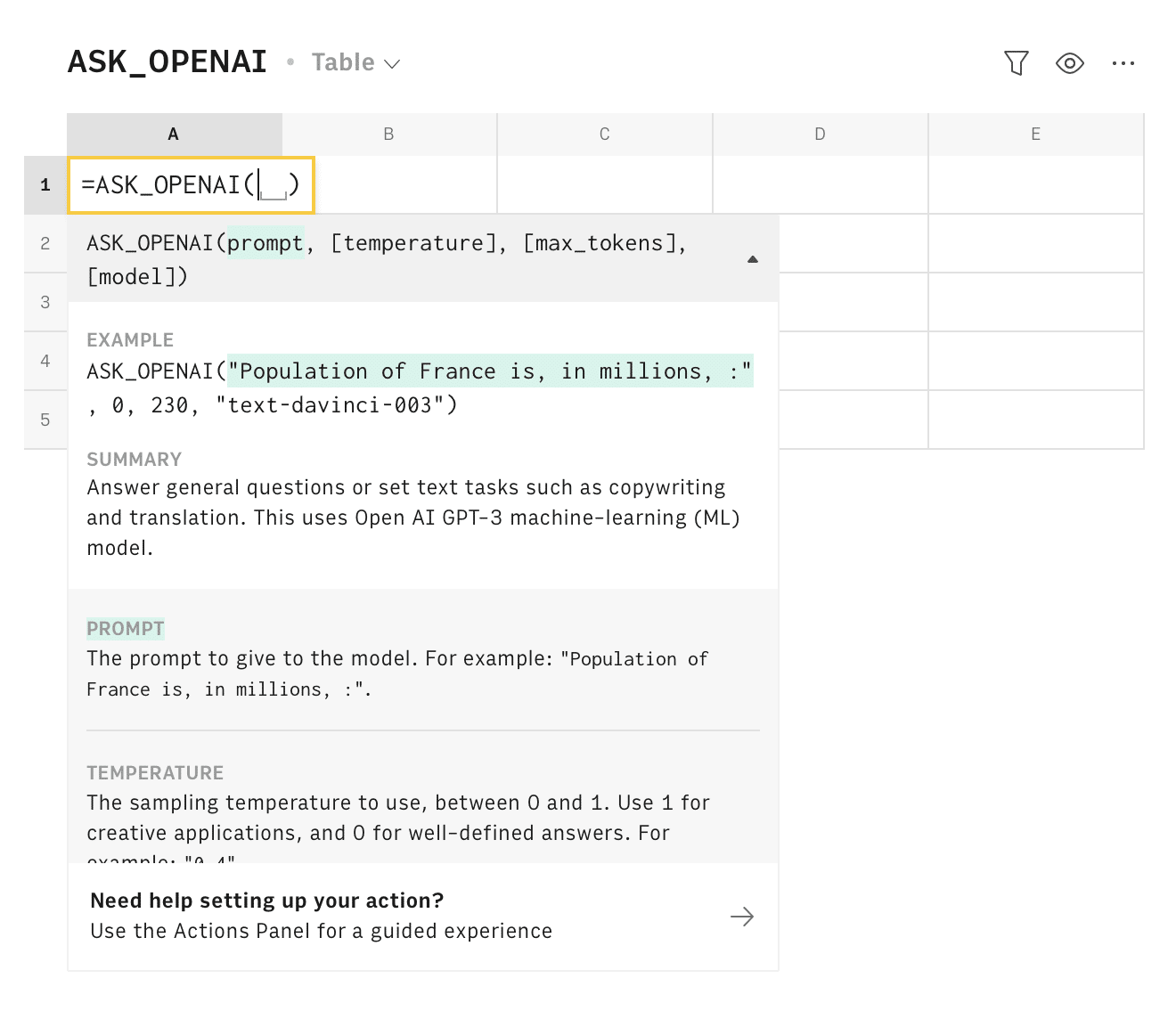Click the PROMPT section label
Image resolution: width=1176 pixels, height=1011 pixels.
pyautogui.click(x=125, y=628)
